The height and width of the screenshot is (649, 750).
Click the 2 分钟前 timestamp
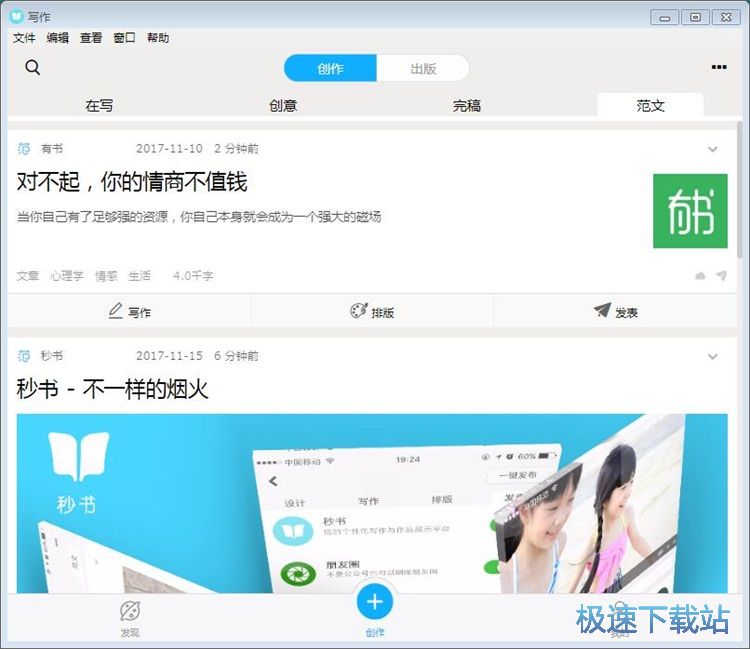(x=236, y=149)
